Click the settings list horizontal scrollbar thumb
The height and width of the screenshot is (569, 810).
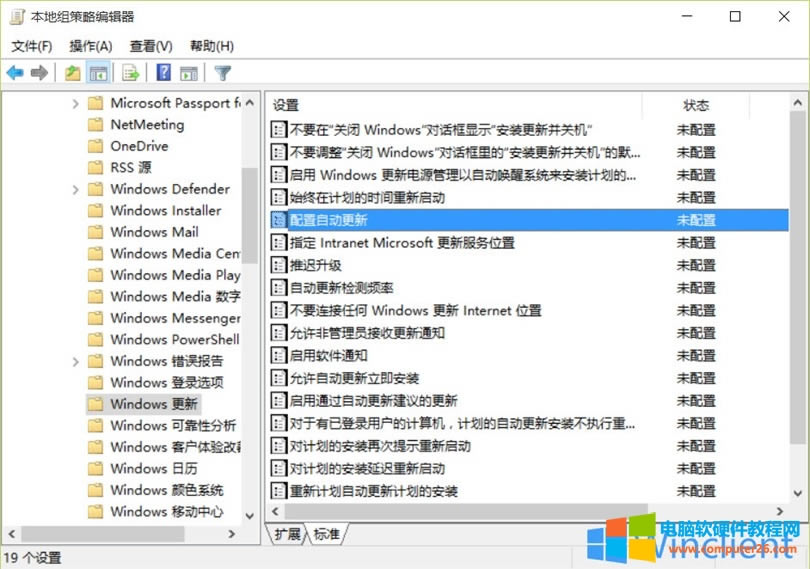(x=466, y=511)
